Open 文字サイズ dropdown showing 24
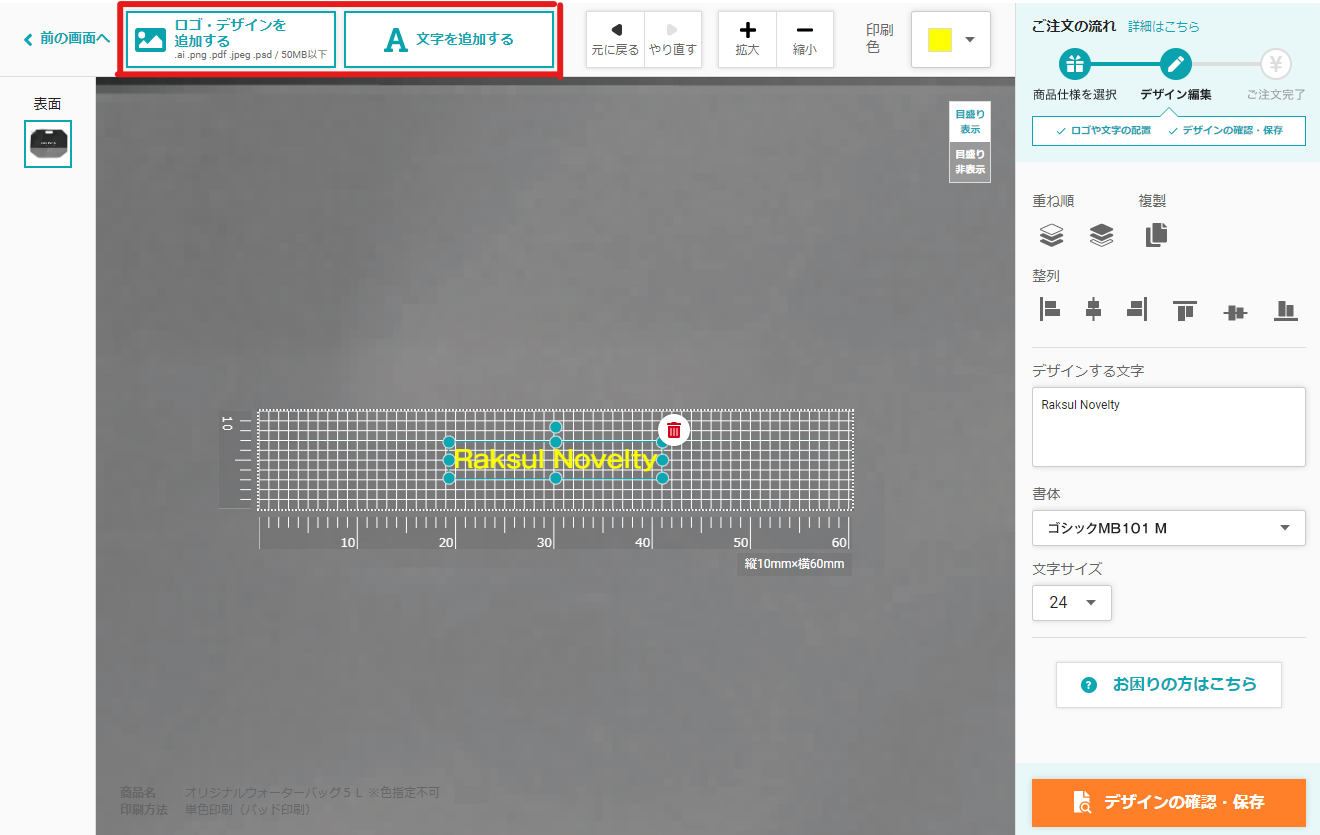Screen dimensions: 1320x835 click(x=1072, y=603)
